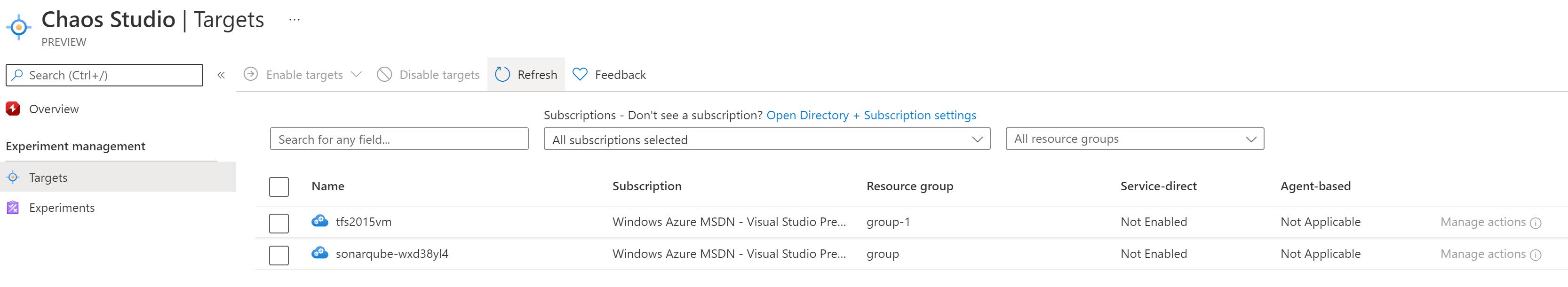Click the magnifier icon in sidebar search
1568x287 pixels.
[x=18, y=75]
